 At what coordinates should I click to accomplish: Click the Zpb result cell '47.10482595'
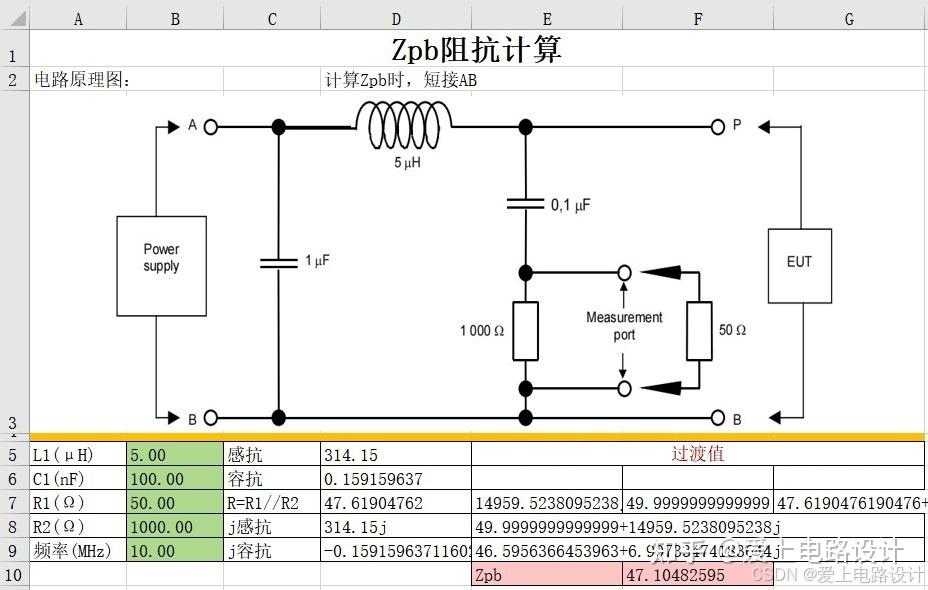point(698,574)
